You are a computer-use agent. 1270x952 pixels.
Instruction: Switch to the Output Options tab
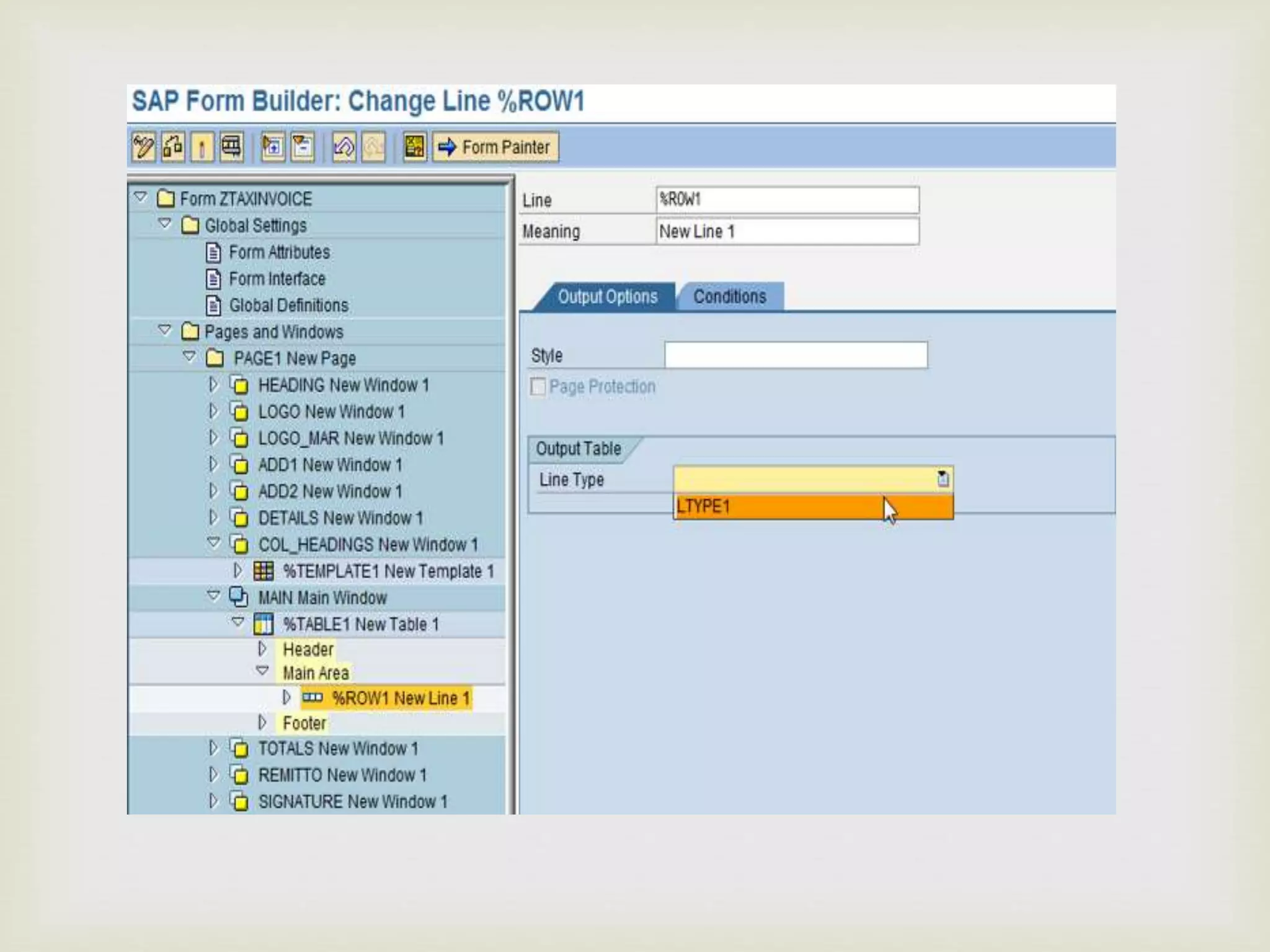(607, 297)
